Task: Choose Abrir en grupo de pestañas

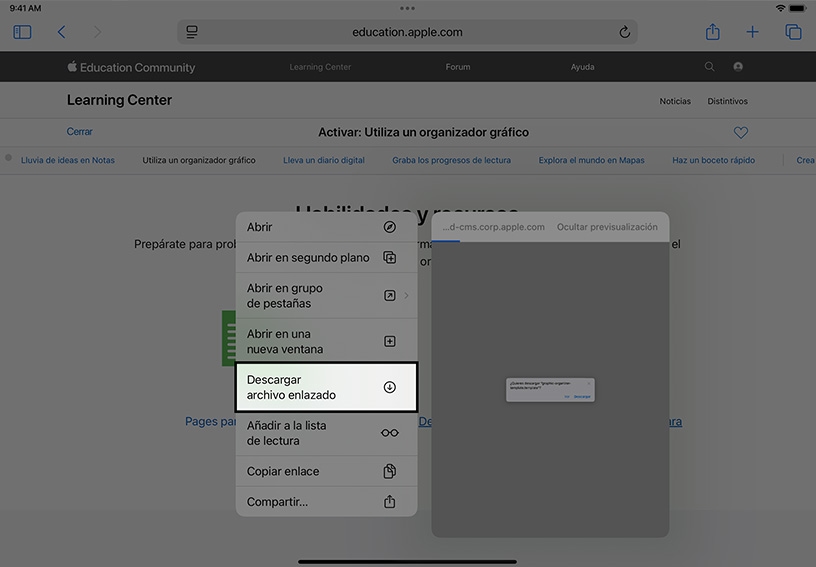Action: (x=326, y=295)
